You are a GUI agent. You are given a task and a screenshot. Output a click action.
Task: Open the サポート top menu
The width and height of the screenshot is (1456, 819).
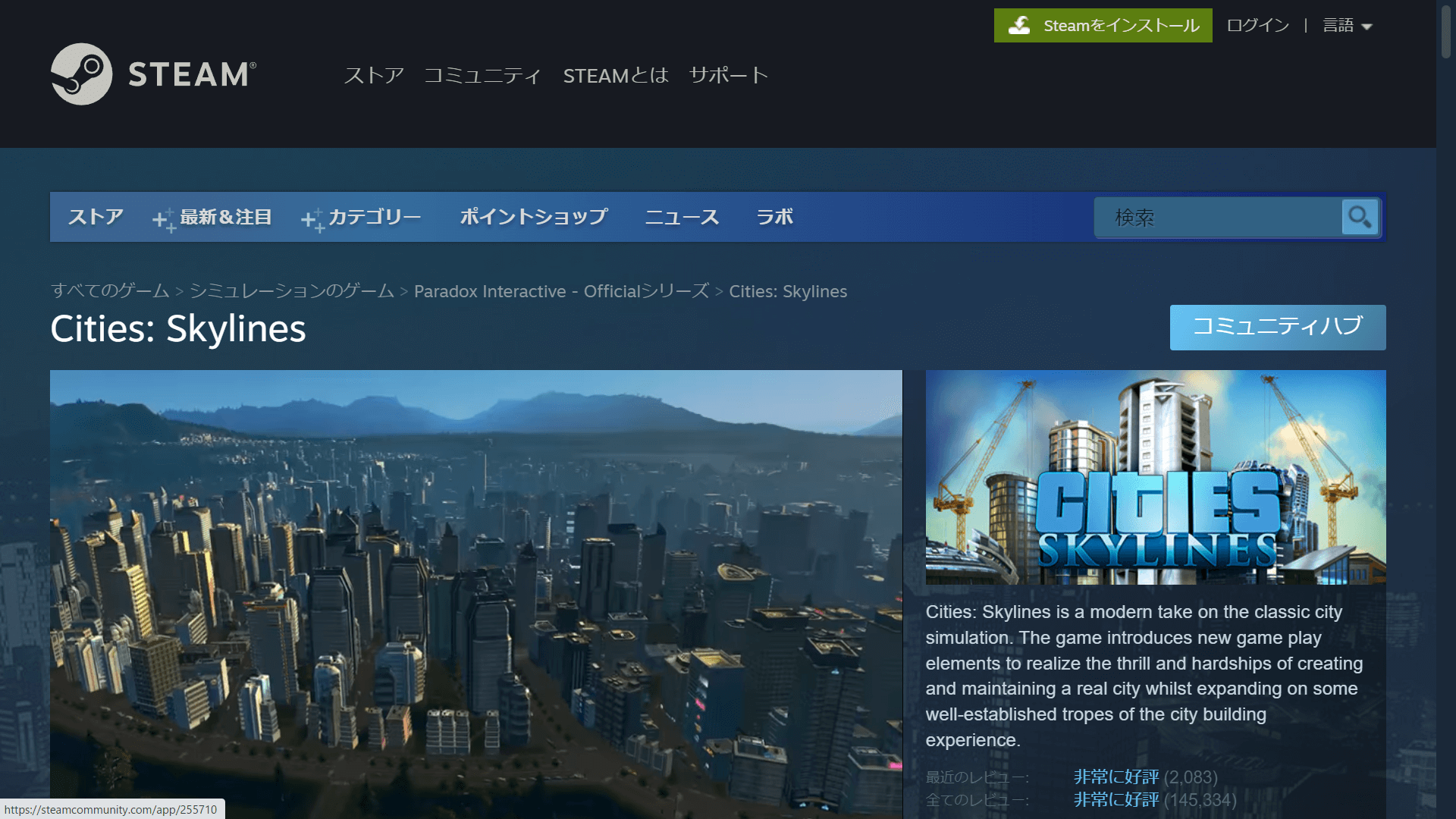click(728, 75)
